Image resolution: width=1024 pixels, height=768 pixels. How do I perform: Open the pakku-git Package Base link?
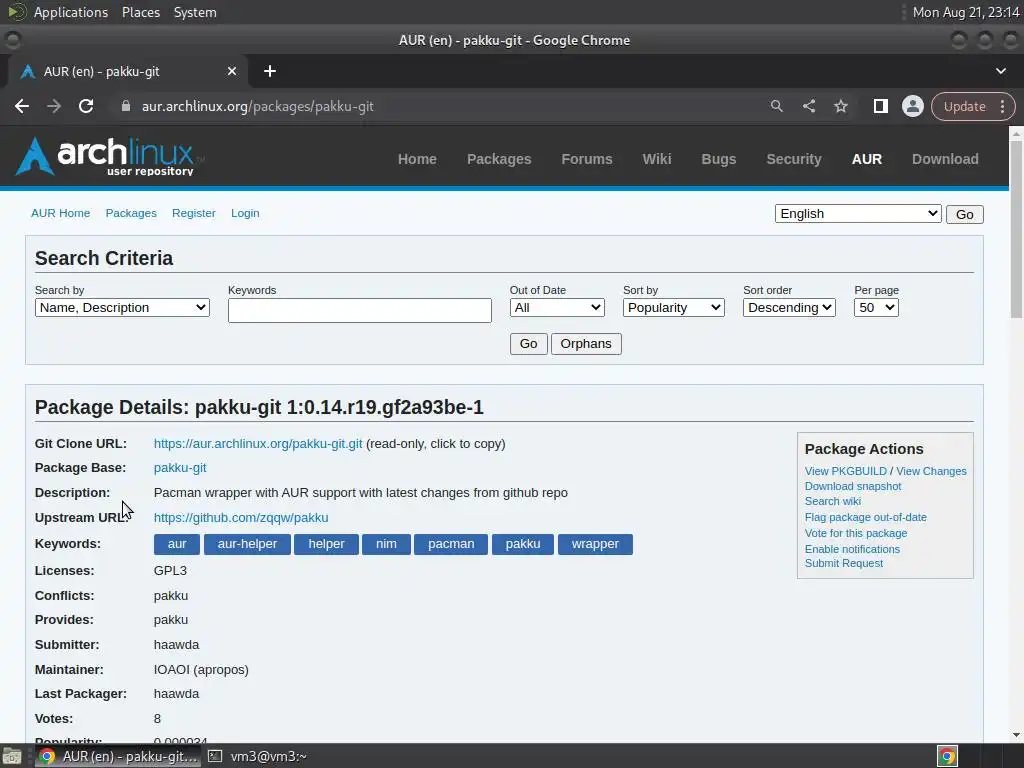tap(180, 468)
